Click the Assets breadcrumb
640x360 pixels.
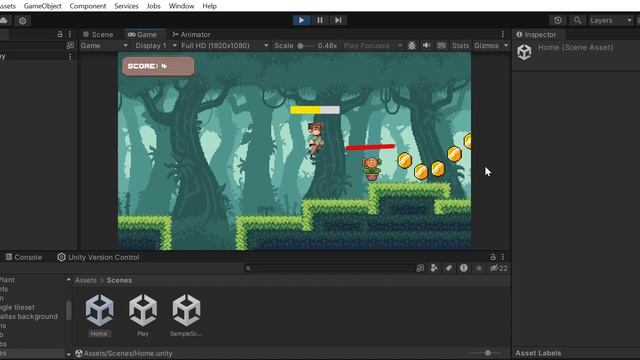[x=86, y=280]
